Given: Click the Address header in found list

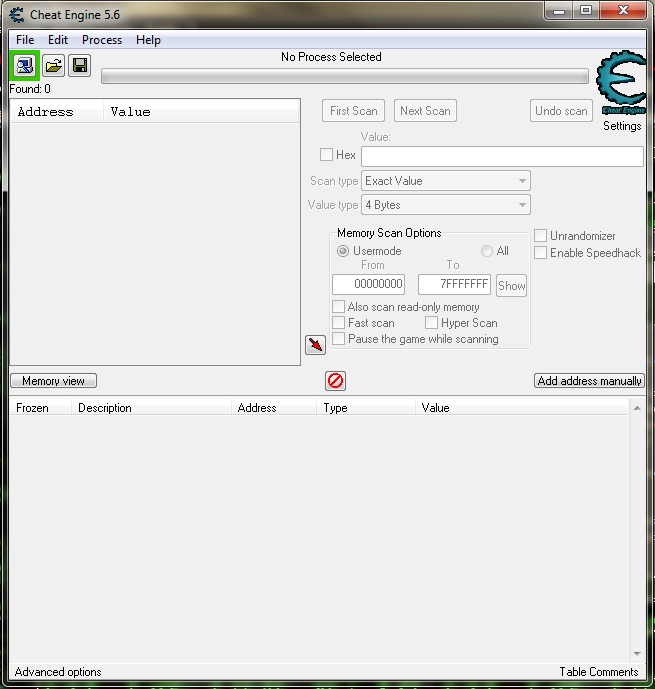Looking at the screenshot, I should pyautogui.click(x=57, y=112).
